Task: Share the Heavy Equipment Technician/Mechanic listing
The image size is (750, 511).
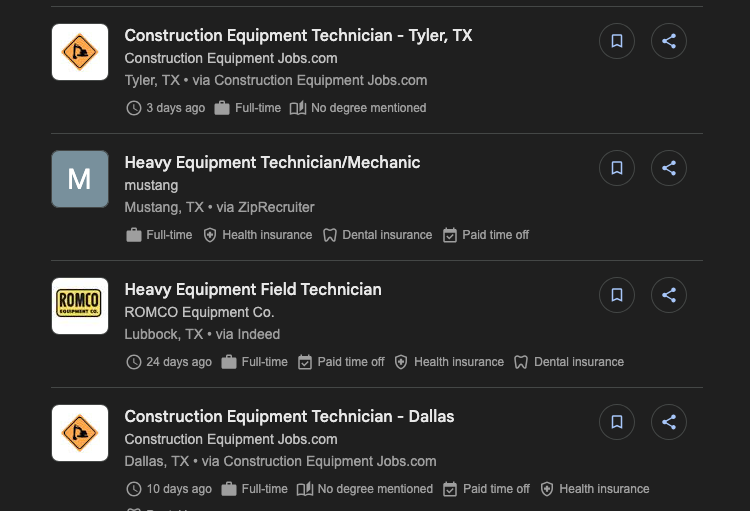Action: (669, 168)
